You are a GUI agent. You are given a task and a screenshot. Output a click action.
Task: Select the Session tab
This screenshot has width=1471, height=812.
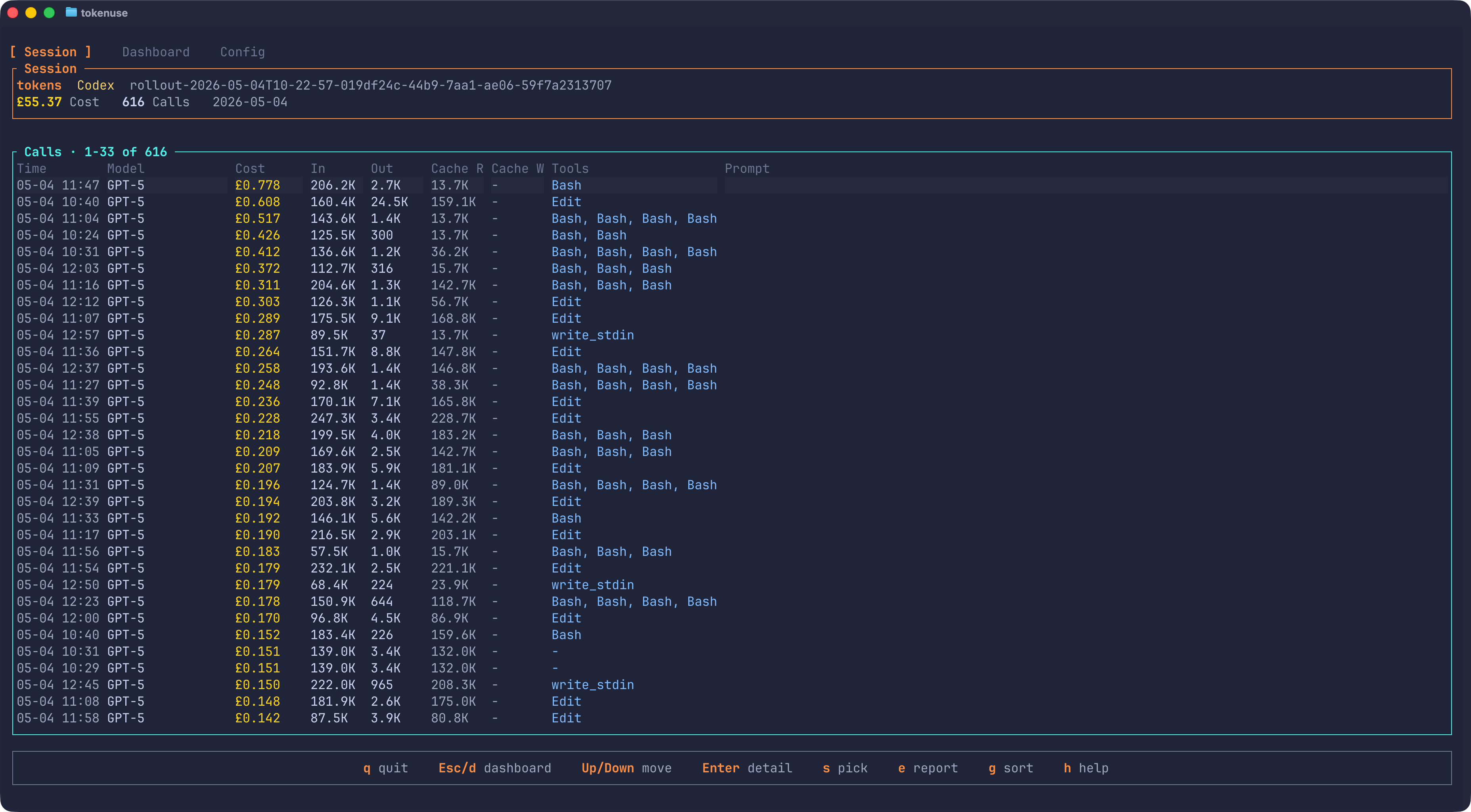tap(50, 52)
